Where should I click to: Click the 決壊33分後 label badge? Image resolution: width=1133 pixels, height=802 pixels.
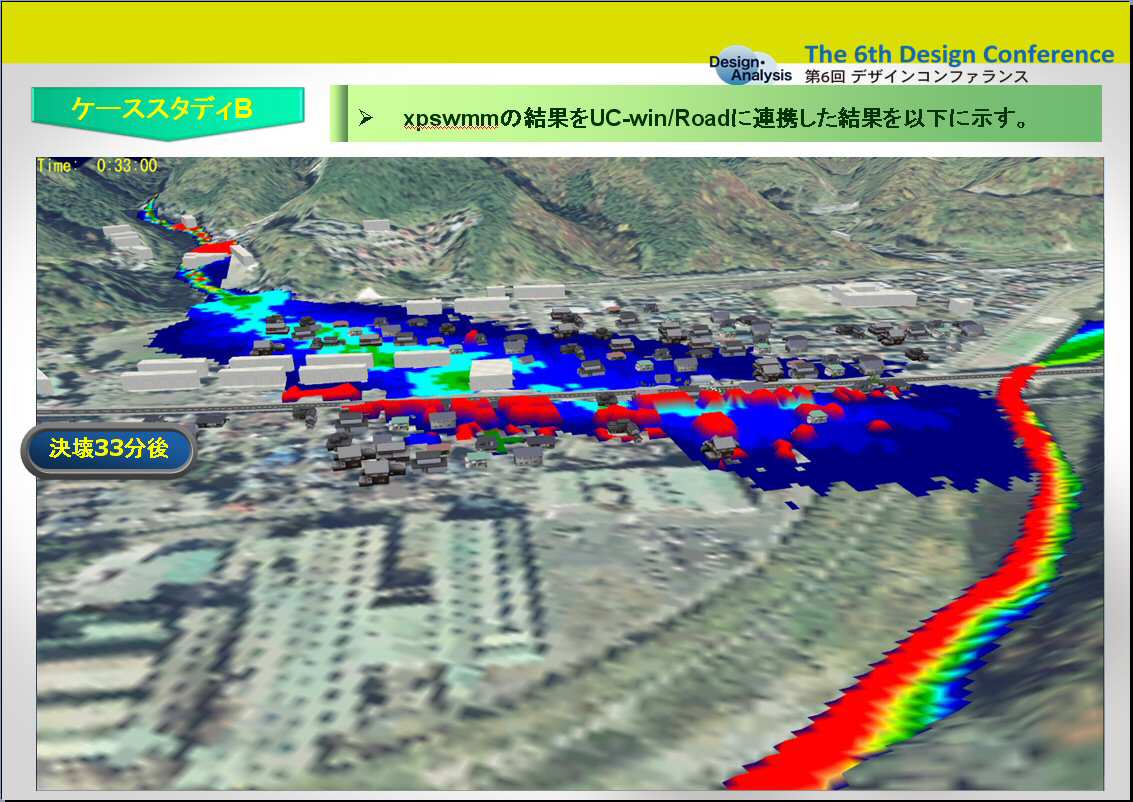108,449
